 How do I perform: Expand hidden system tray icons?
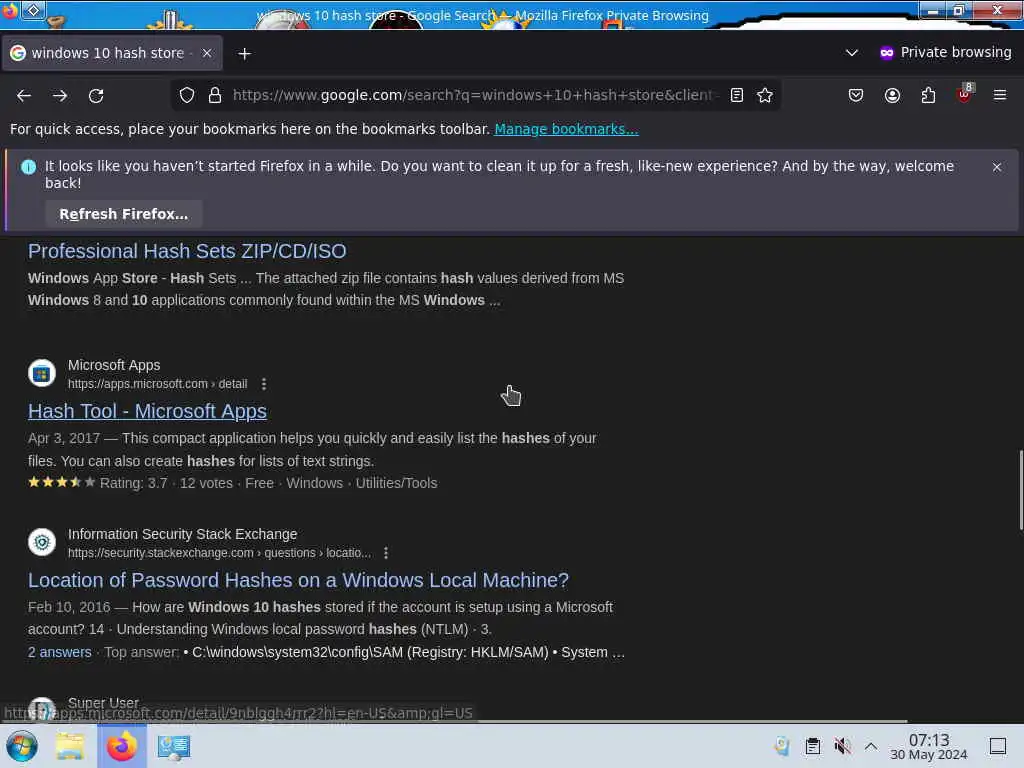(x=871, y=746)
